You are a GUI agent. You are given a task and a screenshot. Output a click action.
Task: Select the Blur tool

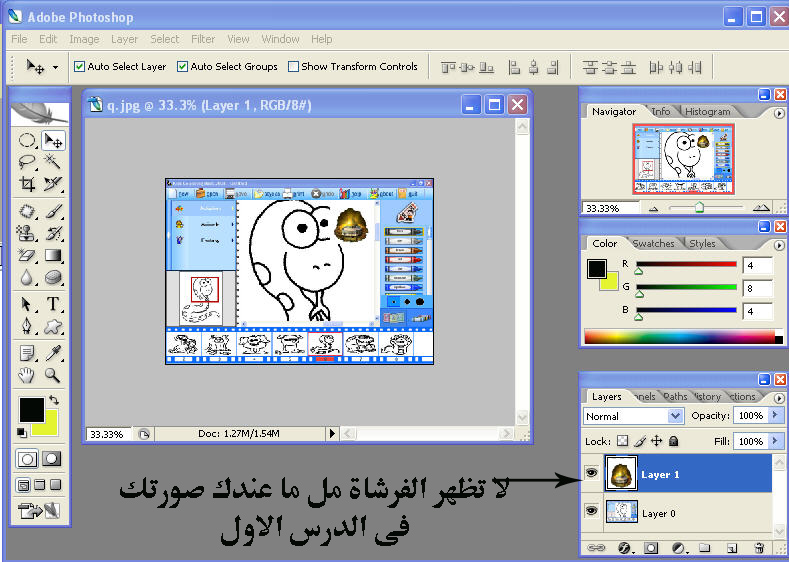coord(27,277)
